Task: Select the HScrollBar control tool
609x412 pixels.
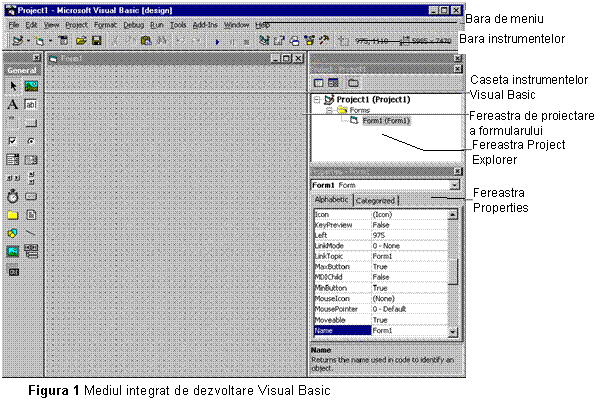Action: click(x=13, y=178)
